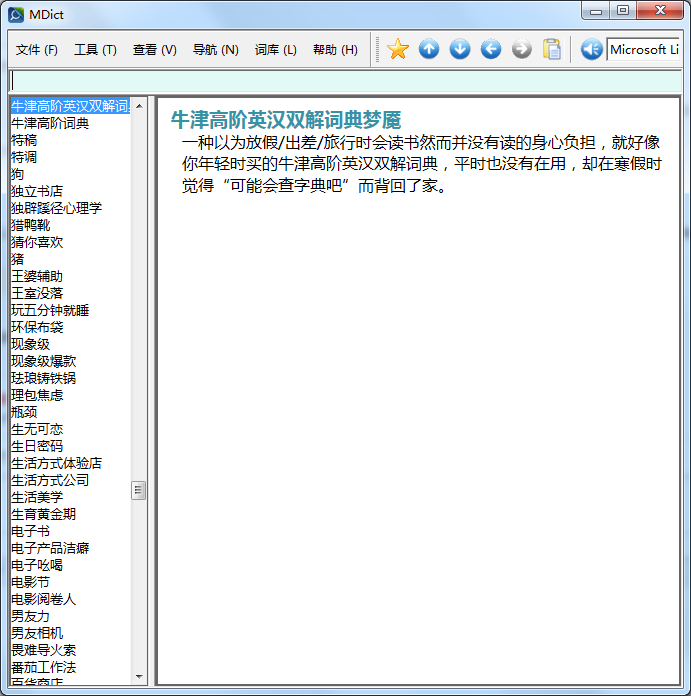Select entry 电影节

click(x=31, y=582)
